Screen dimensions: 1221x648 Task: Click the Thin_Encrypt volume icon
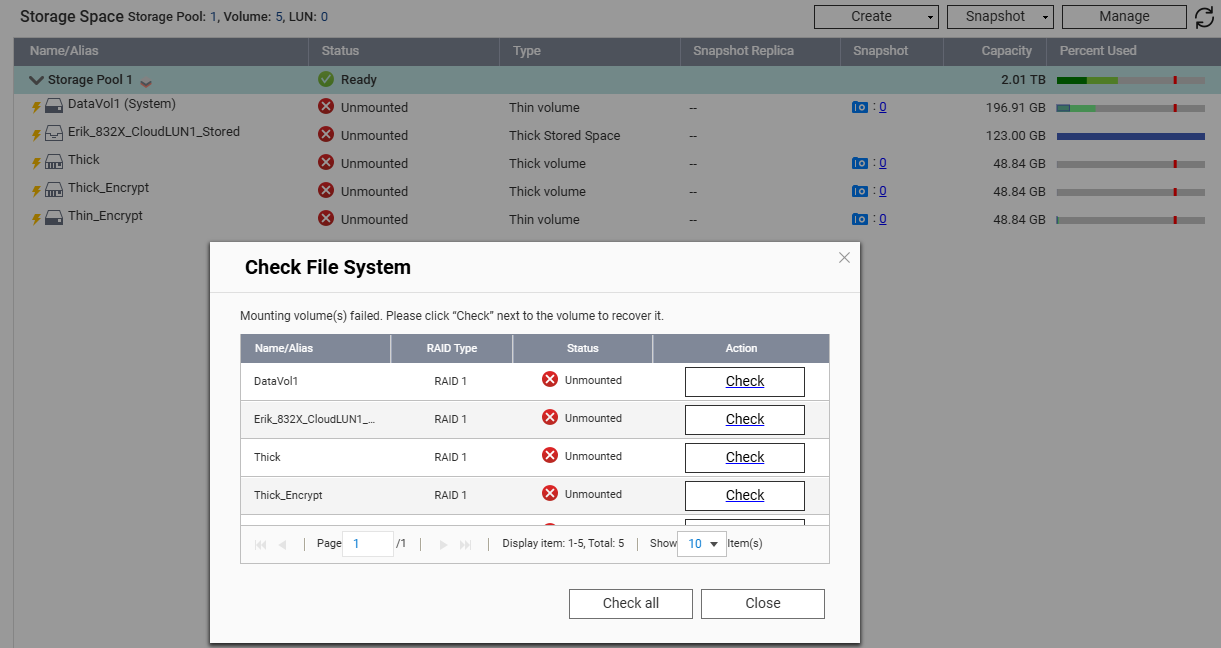click(x=54, y=217)
